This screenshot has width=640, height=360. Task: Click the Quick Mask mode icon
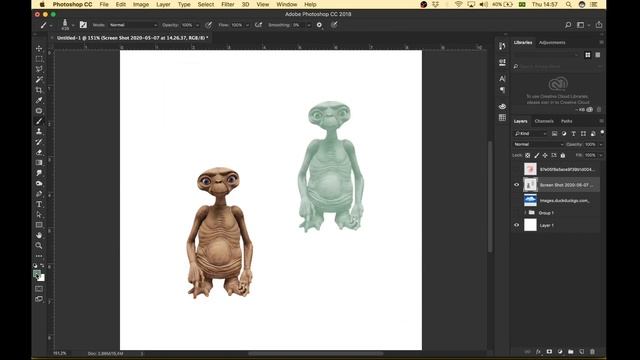coord(39,289)
